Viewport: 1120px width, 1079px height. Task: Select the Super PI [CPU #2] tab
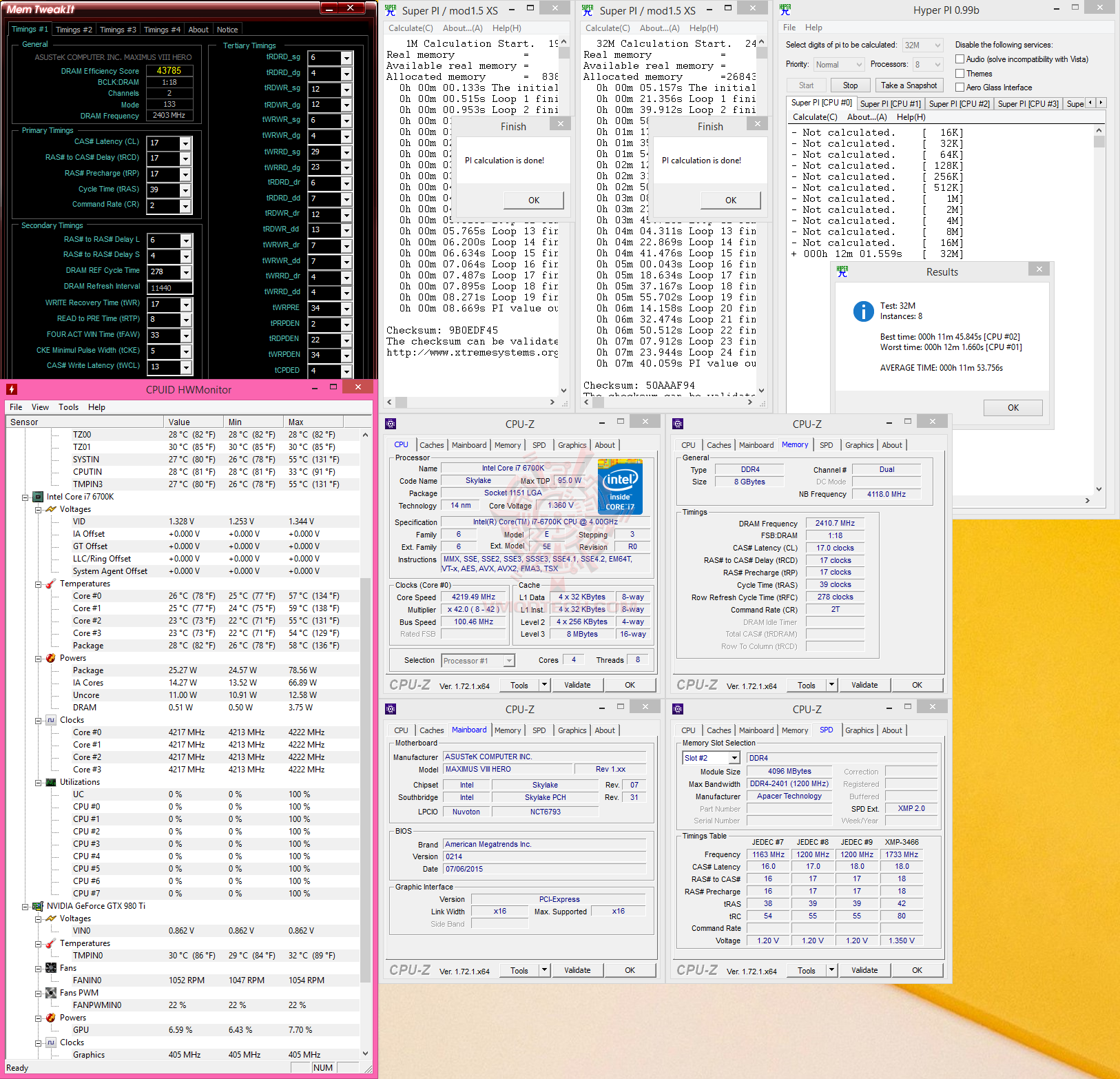coord(959,103)
